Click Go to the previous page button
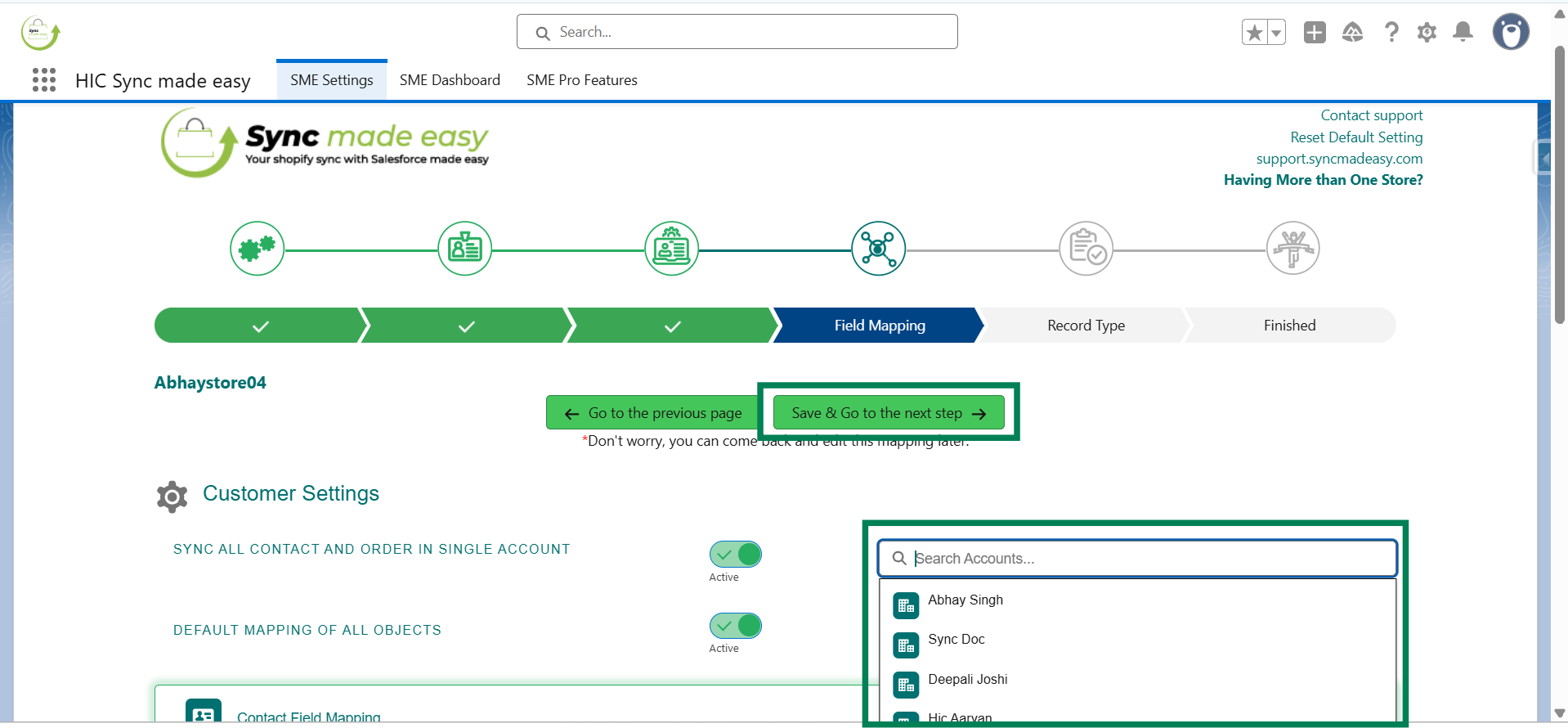The image size is (1568, 728). click(x=652, y=413)
